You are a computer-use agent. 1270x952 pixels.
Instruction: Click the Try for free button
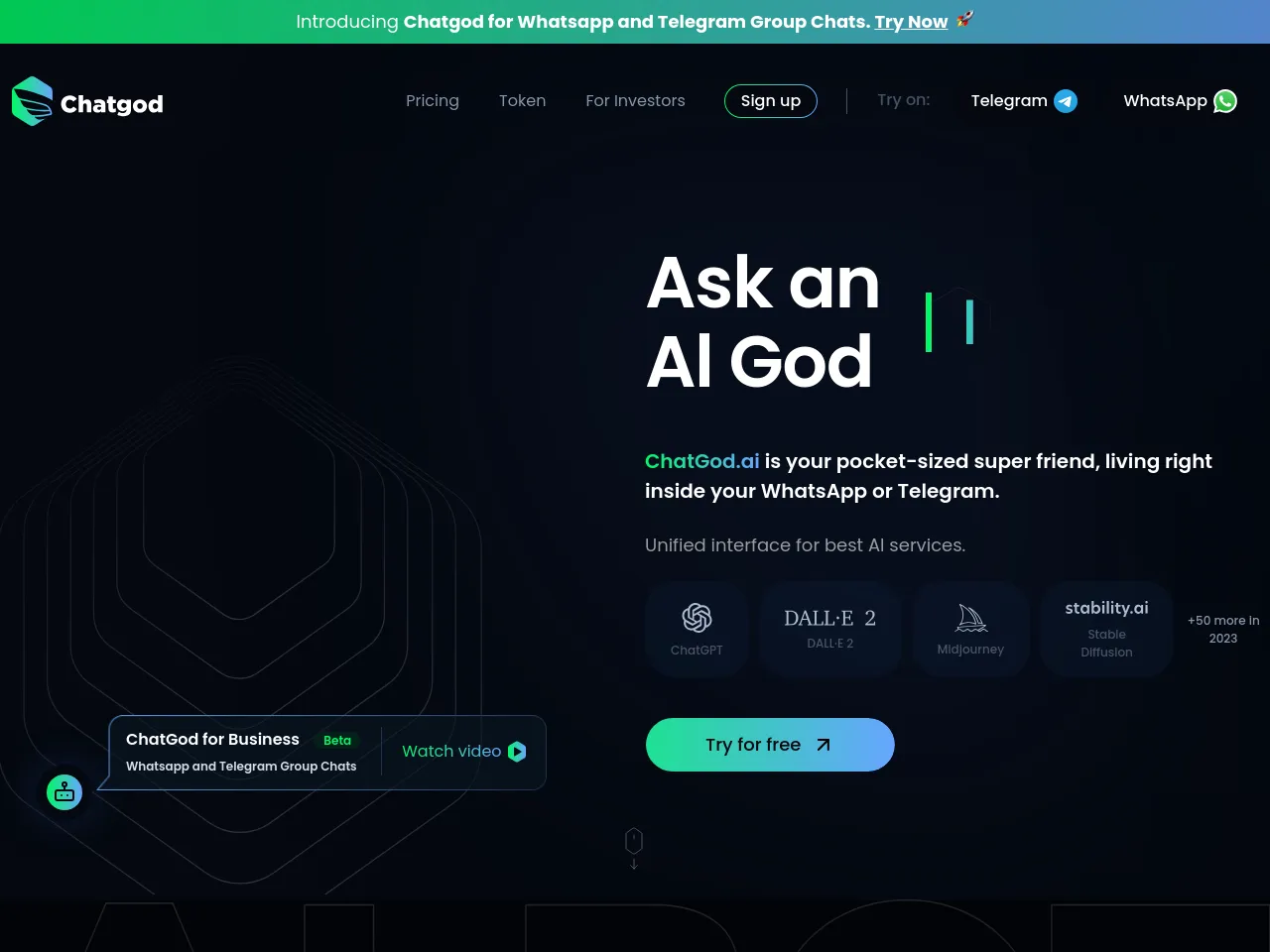coord(770,745)
